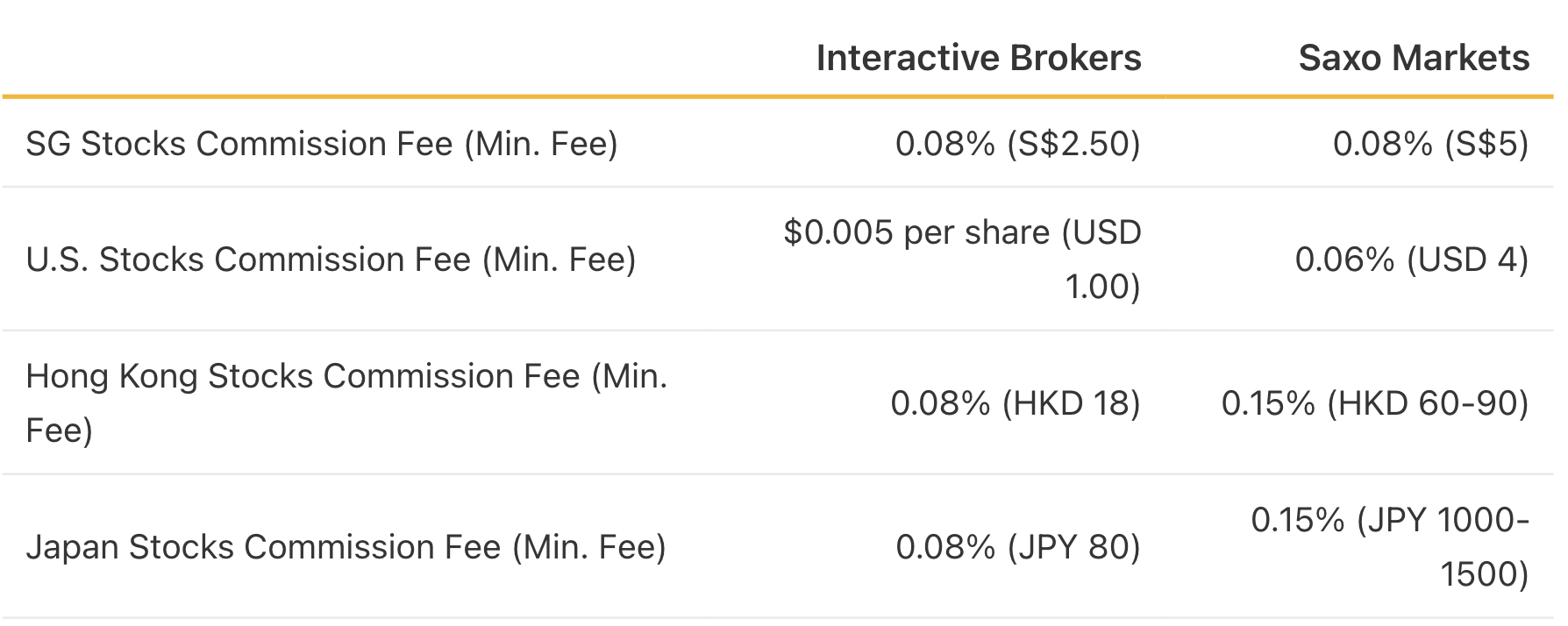The height and width of the screenshot is (626, 1568).
Task: Click the word Brokers in header
Action: (1075, 58)
